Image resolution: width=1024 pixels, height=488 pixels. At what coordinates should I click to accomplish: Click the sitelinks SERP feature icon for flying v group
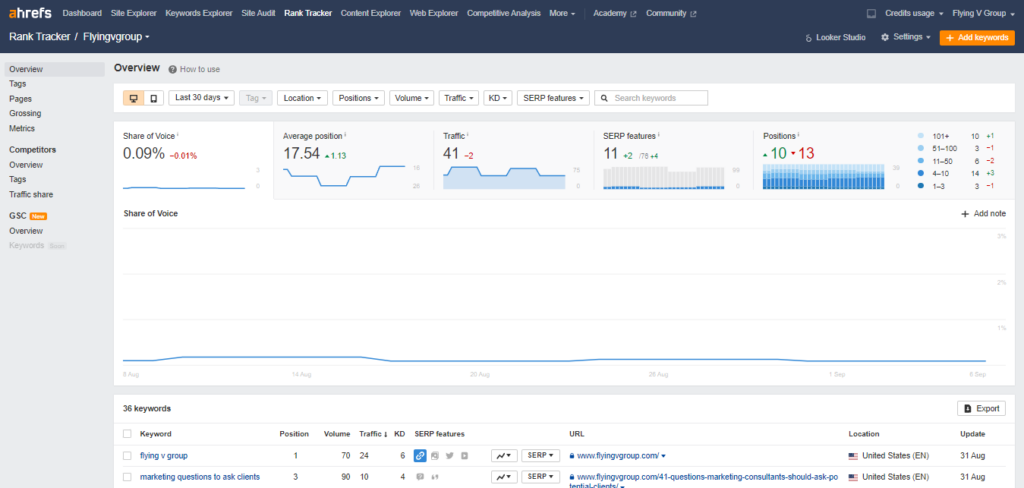(420, 455)
